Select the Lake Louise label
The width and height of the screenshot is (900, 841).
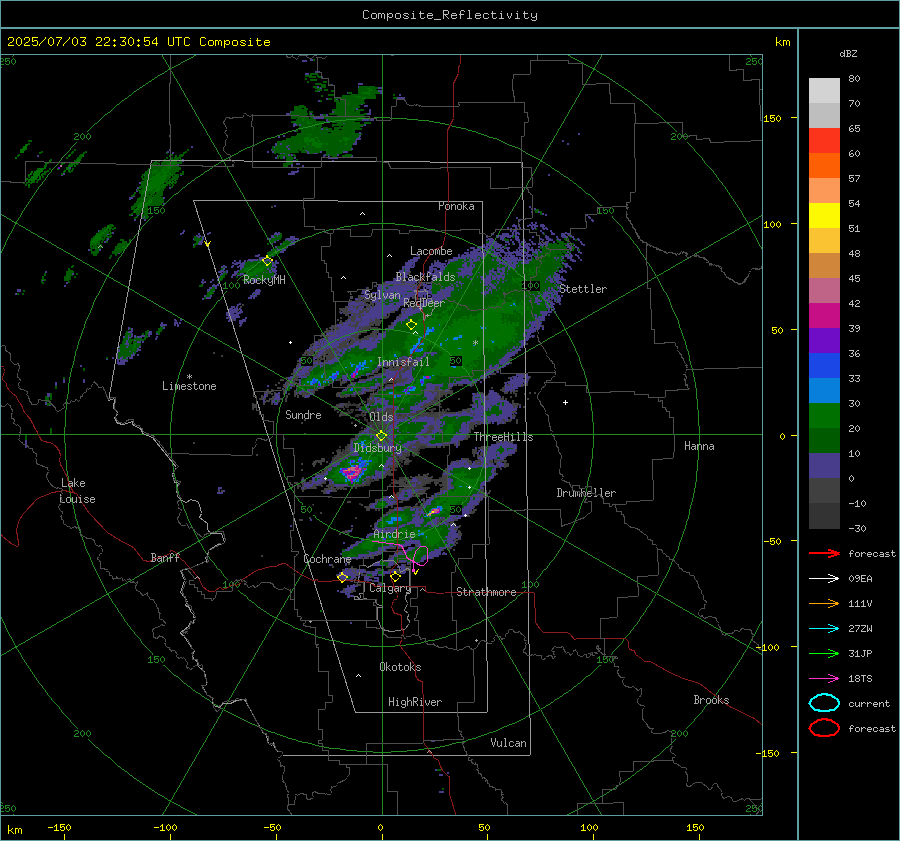coord(77,491)
